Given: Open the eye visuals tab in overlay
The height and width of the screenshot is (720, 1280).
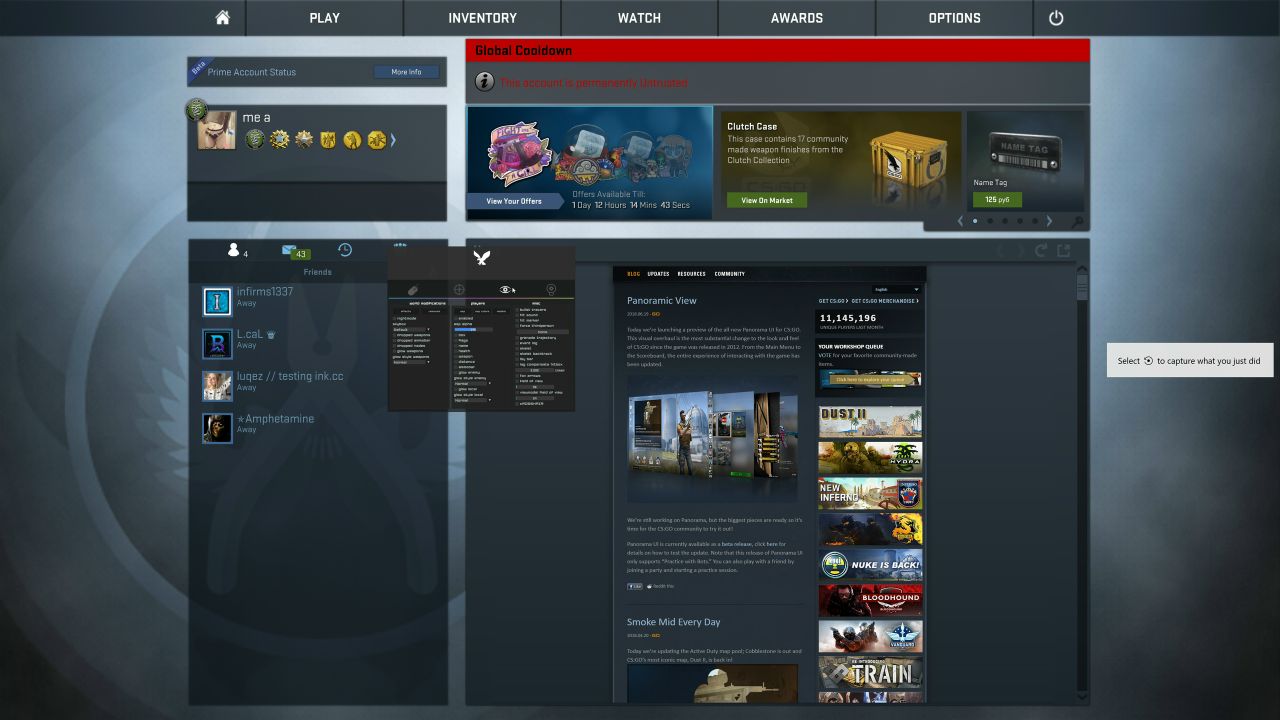Looking at the screenshot, I should click(506, 290).
